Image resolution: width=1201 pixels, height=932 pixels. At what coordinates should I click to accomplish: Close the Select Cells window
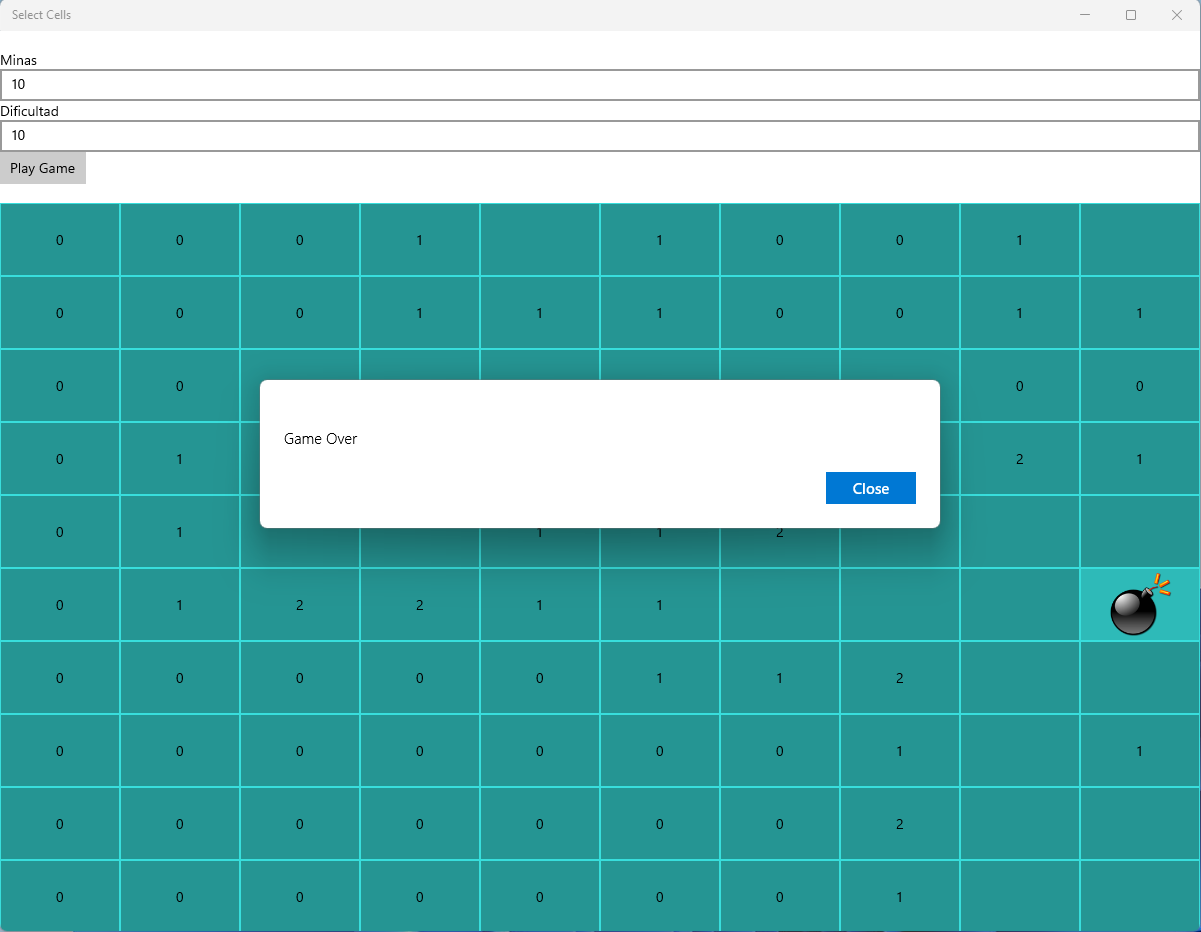coord(1177,15)
